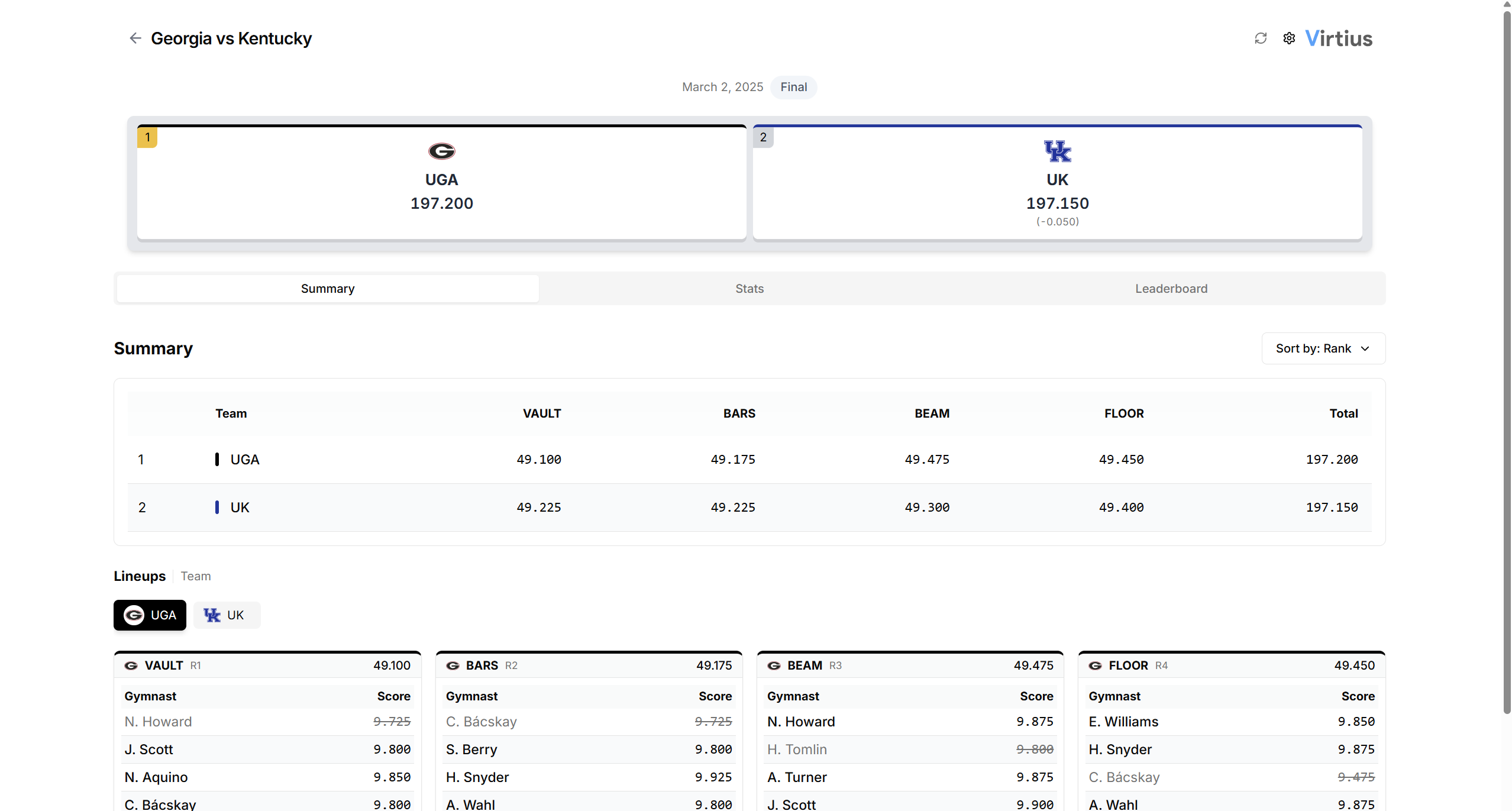Switch Lineups view to Team
Viewport: 1512px width, 811px height.
click(196, 576)
